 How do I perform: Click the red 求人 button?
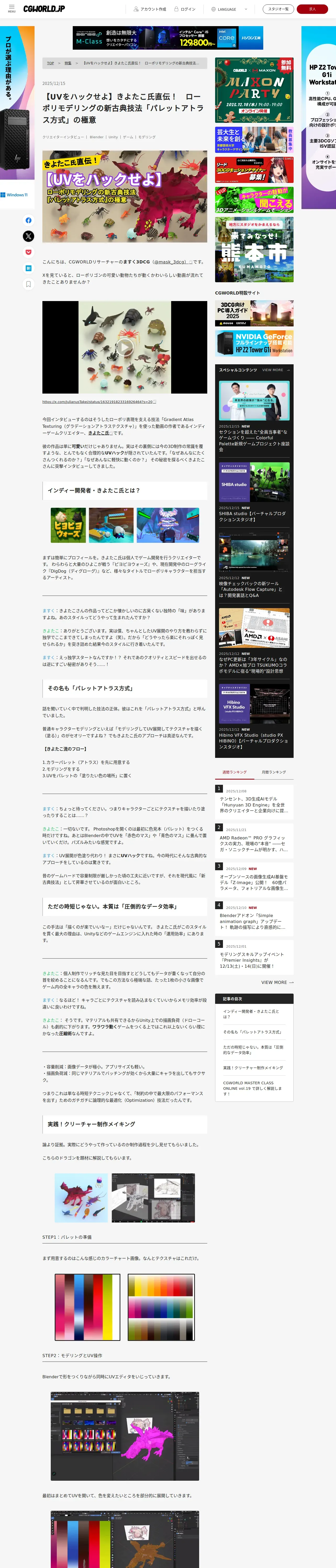point(312,9)
